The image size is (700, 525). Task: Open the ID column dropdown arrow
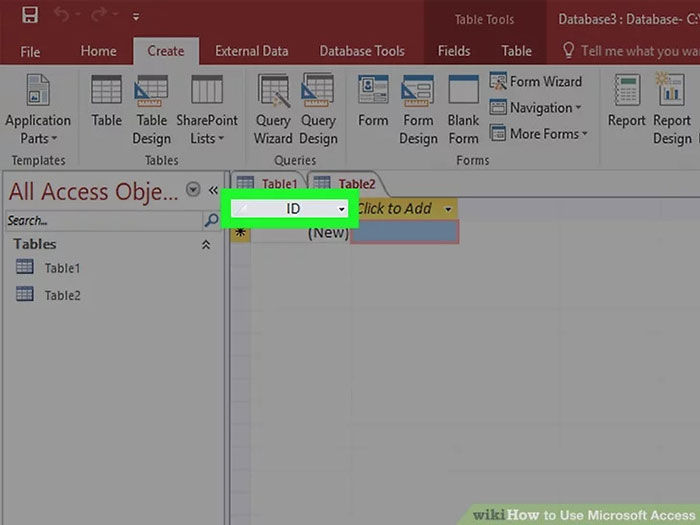[x=342, y=209]
